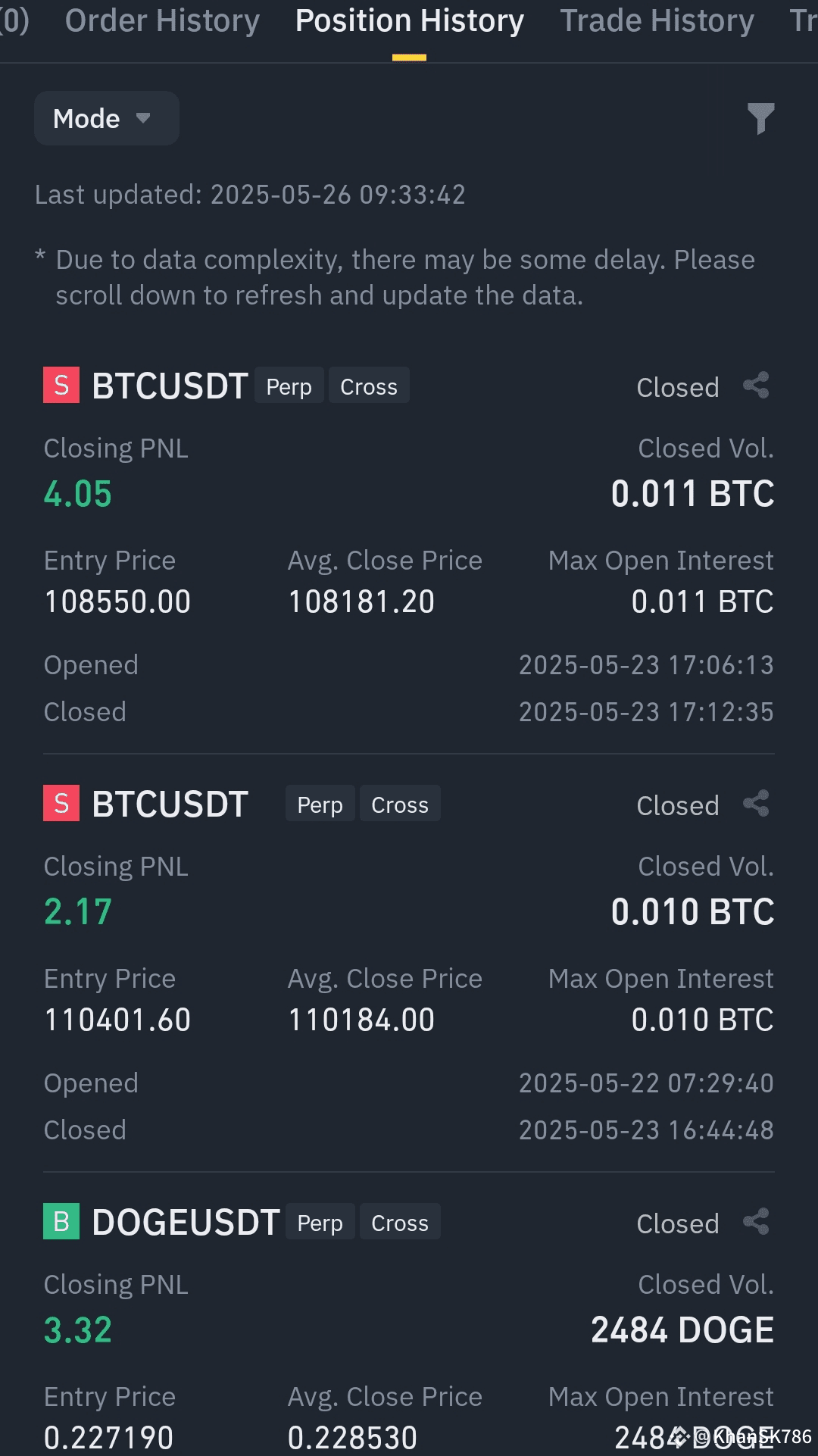818x1456 pixels.
Task: Click the red S badge on first BTCUSDT
Action: pos(61,385)
